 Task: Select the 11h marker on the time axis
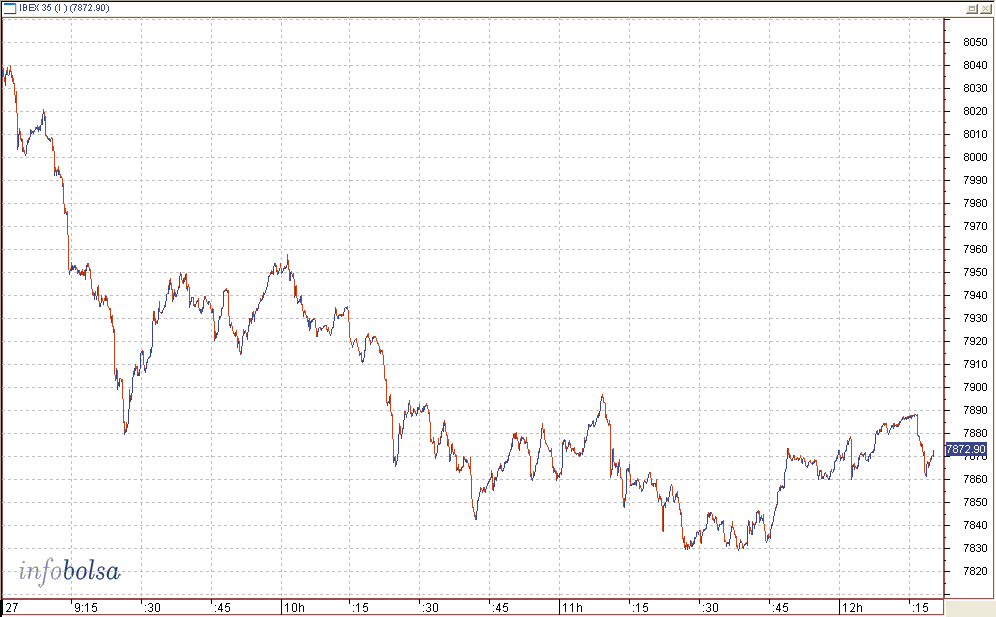click(572, 607)
